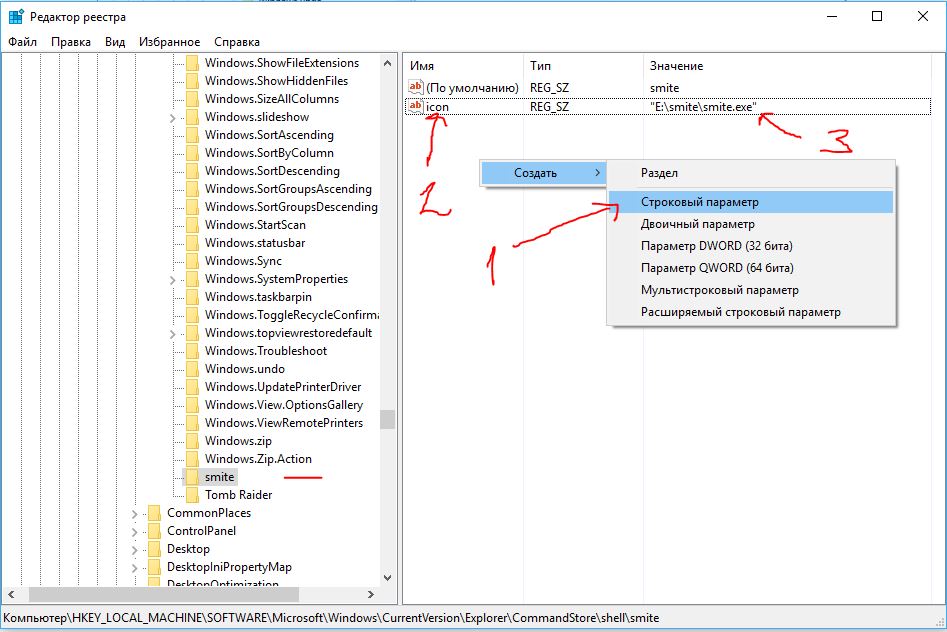Click the string icon next to 'icon' value
The image size is (947, 632).
point(416,106)
